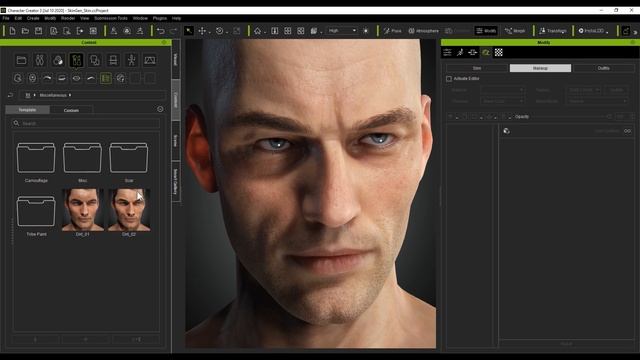This screenshot has width=640, height=360.
Task: Click the Morph toolbar button
Action: click(x=515, y=31)
